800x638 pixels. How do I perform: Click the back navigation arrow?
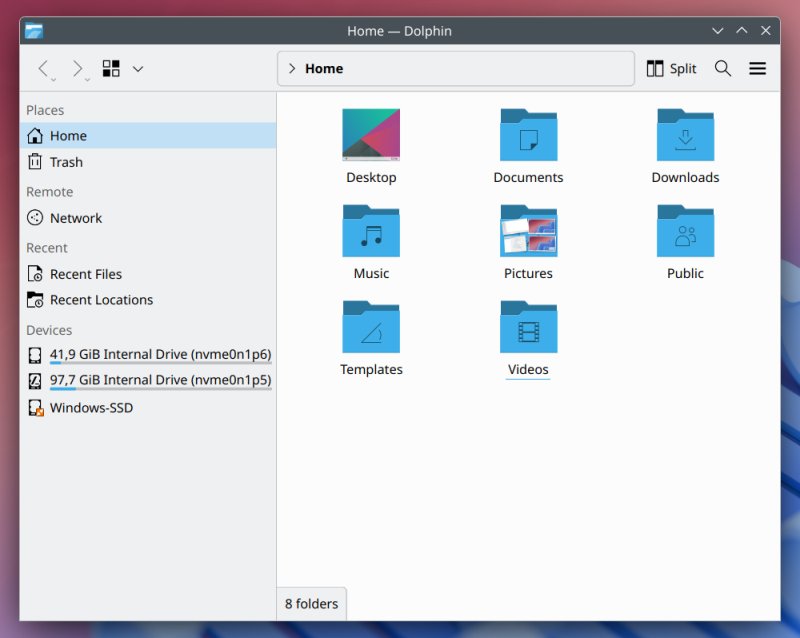point(43,69)
